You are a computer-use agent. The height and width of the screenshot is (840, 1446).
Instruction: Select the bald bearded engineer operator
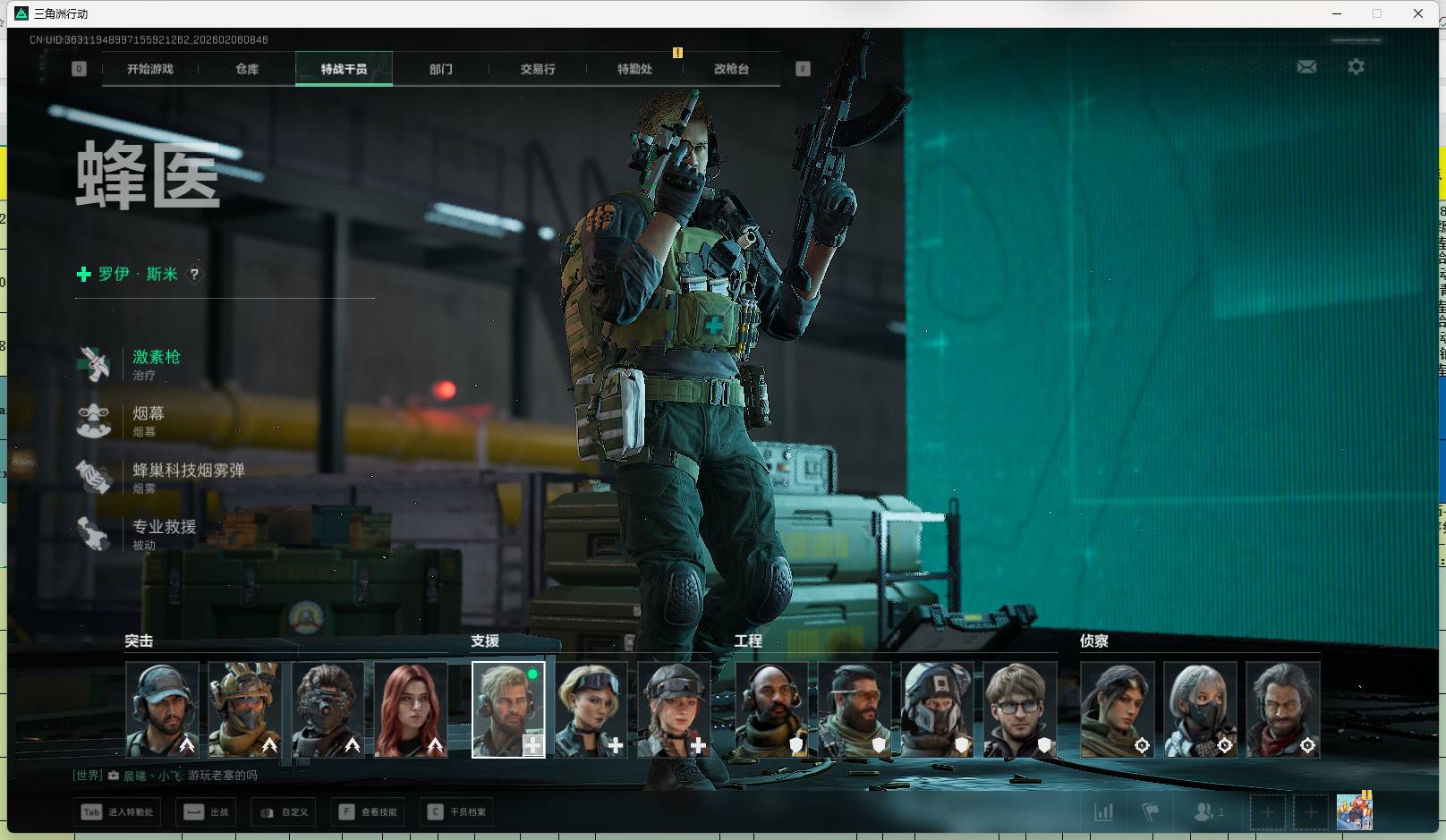pos(771,709)
